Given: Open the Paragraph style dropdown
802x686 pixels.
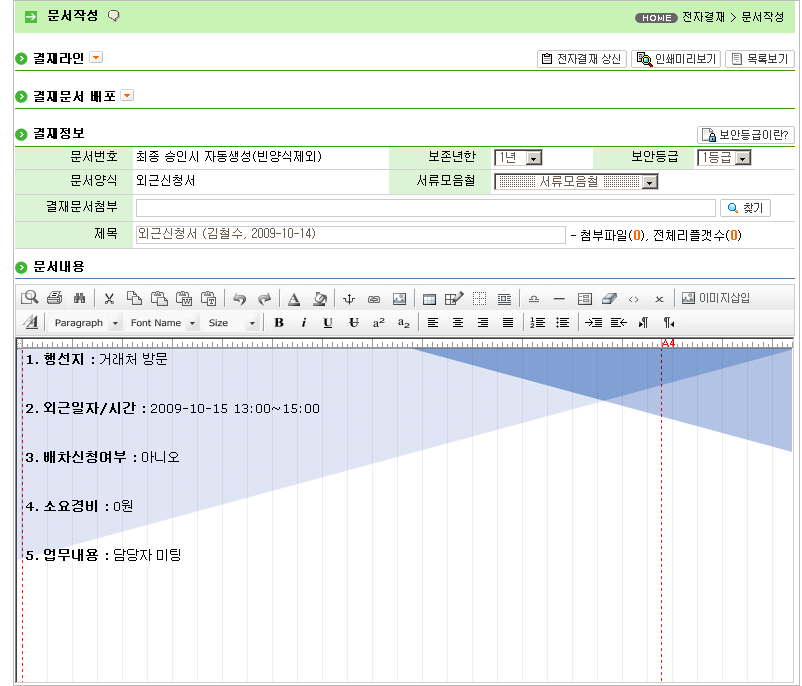Looking at the screenshot, I should pyautogui.click(x=85, y=323).
